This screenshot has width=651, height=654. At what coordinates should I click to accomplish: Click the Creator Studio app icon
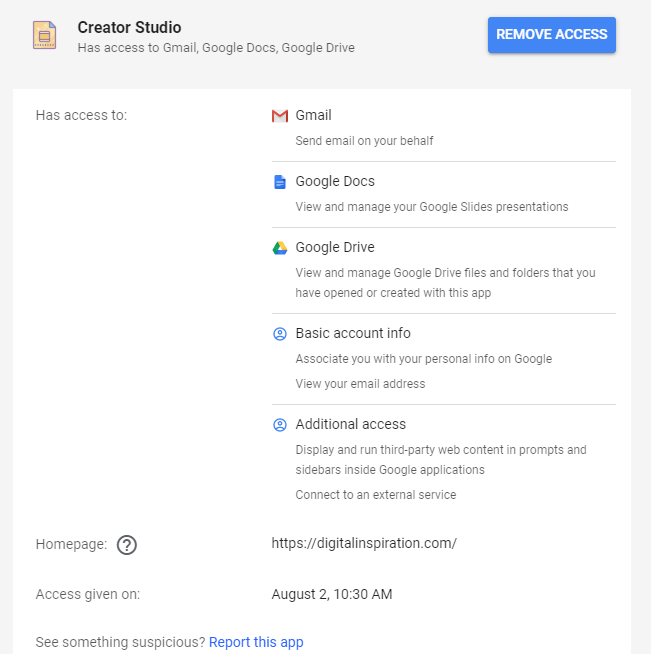(44, 35)
